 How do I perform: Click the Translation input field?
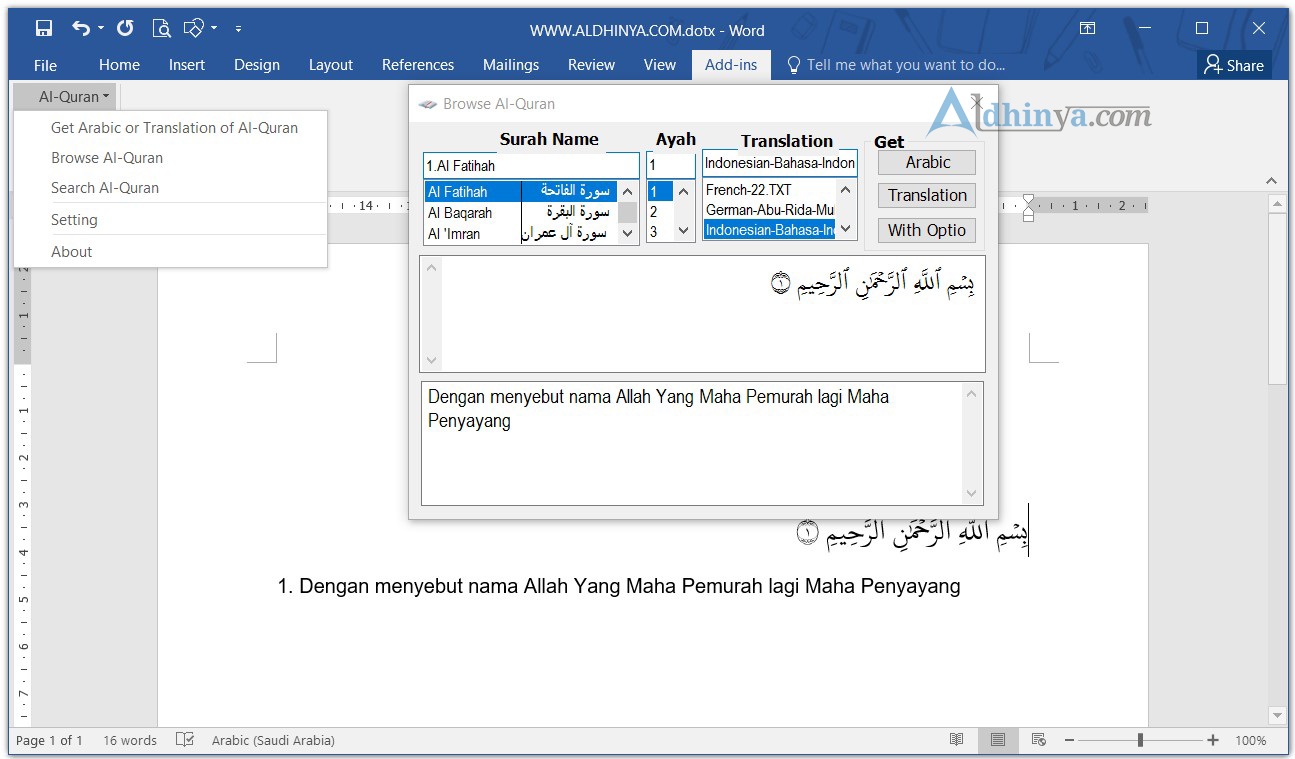click(x=780, y=164)
